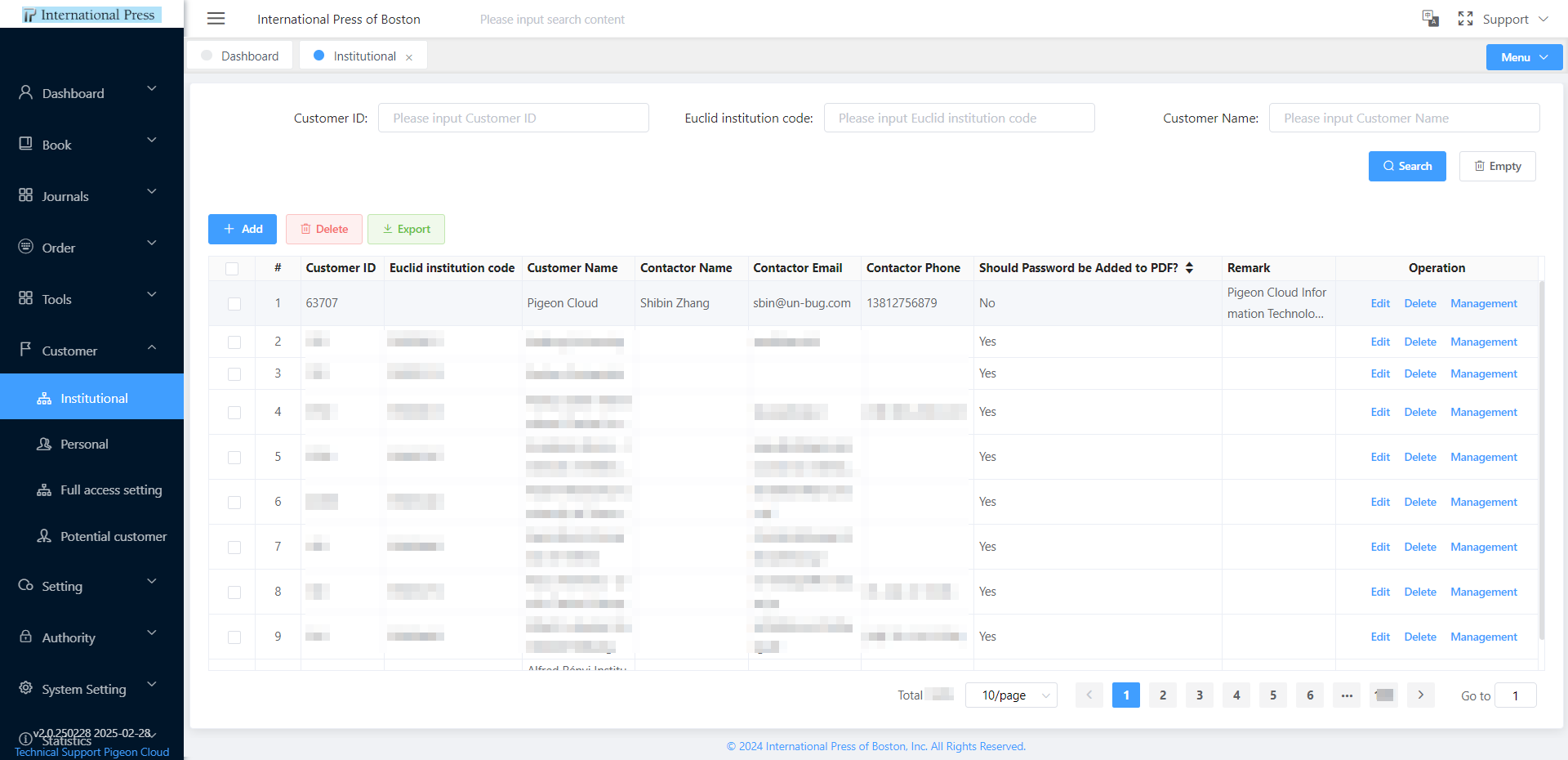Click the Empty button to clear filters

[x=1497, y=166]
